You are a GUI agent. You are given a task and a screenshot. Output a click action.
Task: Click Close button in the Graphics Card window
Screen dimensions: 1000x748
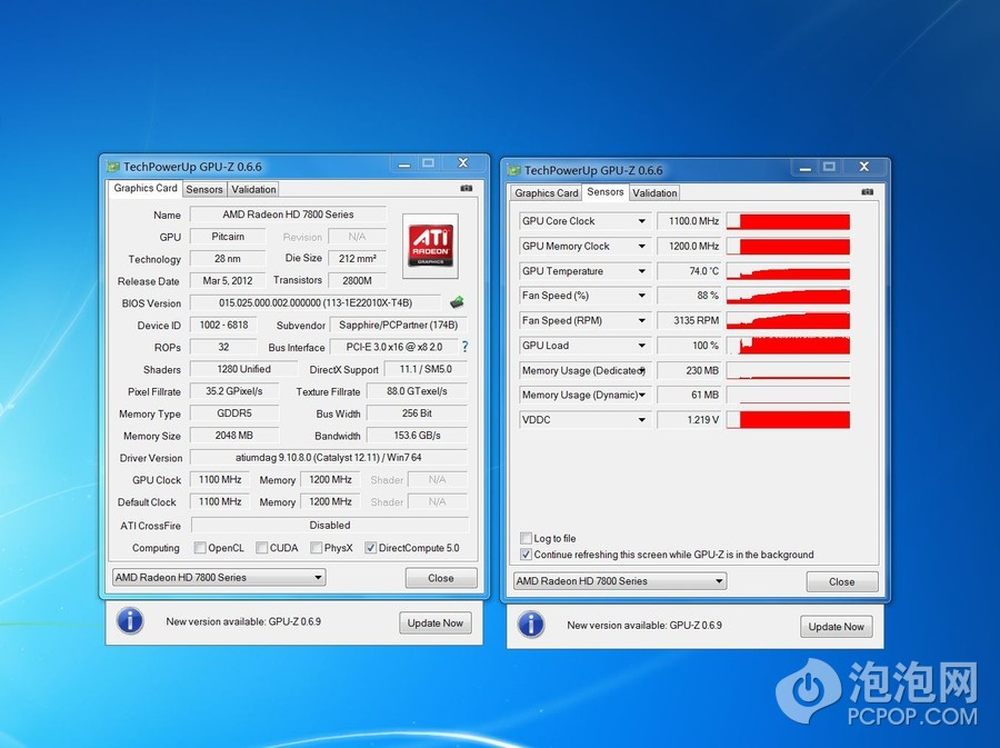[441, 578]
